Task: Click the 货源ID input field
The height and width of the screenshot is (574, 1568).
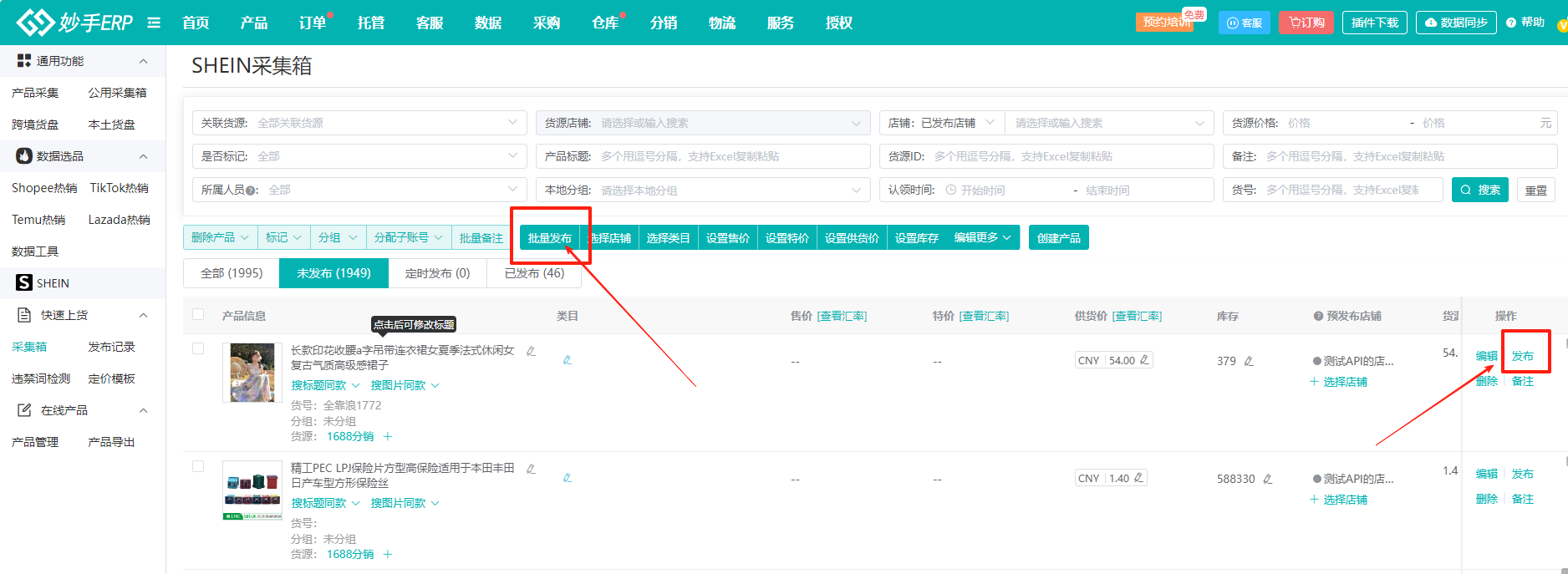Action: pyautogui.click(x=1046, y=156)
